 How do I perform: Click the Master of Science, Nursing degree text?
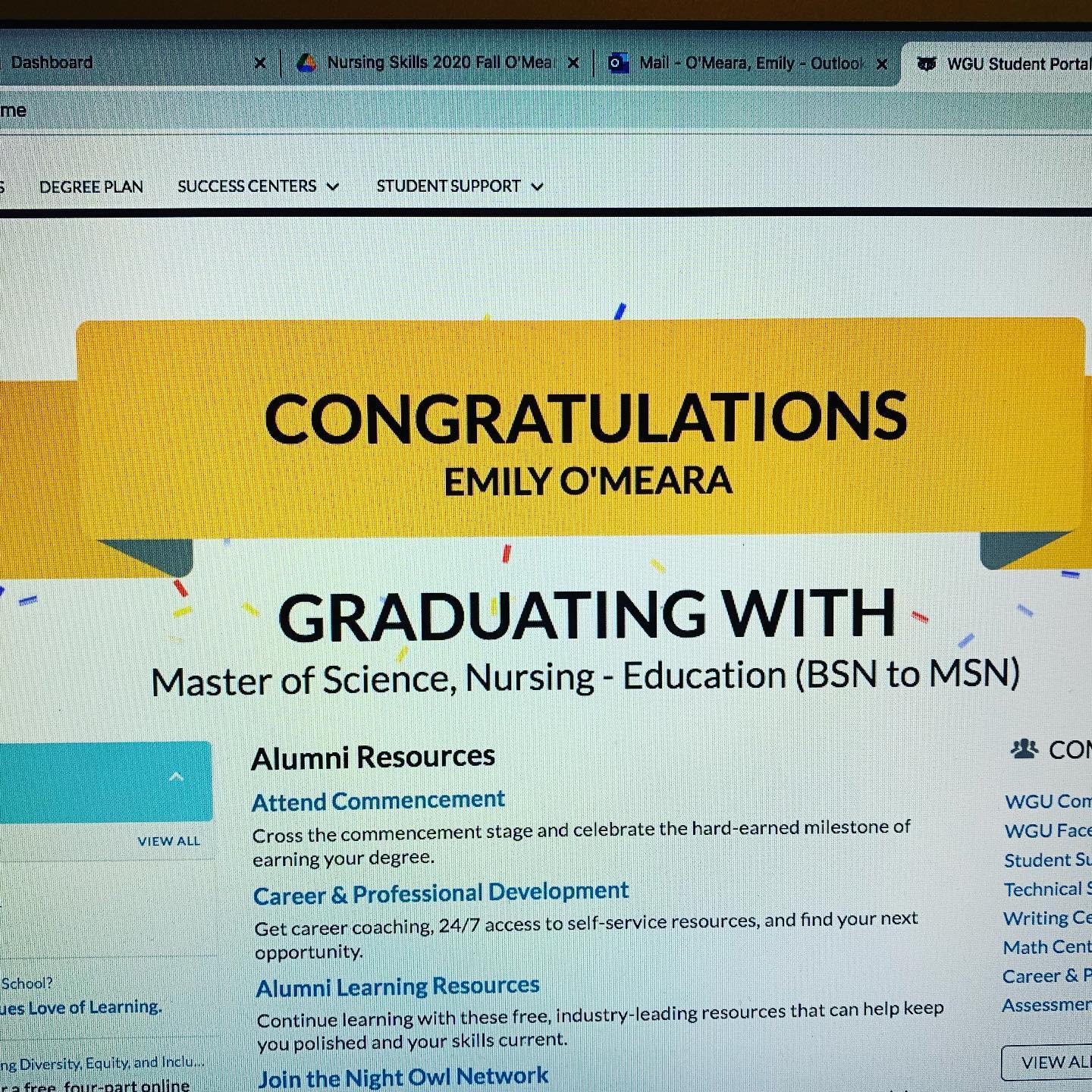click(585, 676)
